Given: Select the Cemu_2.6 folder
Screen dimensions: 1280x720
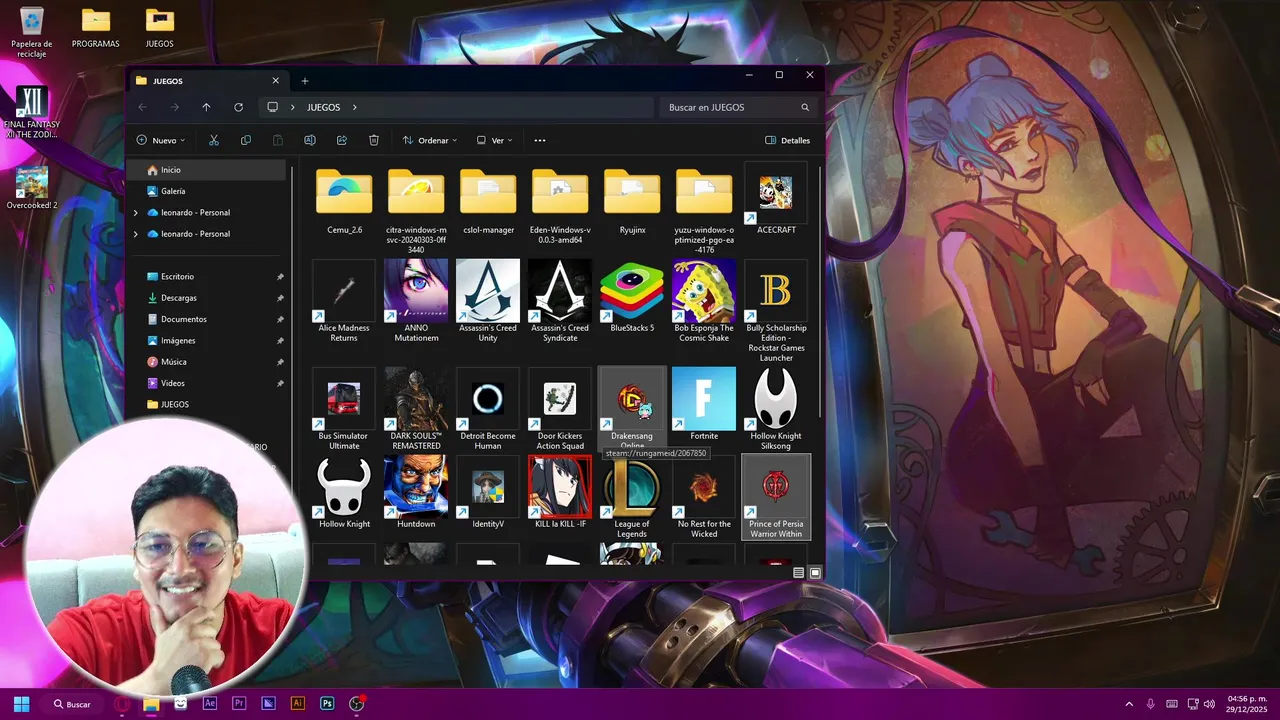Looking at the screenshot, I should pyautogui.click(x=344, y=199).
